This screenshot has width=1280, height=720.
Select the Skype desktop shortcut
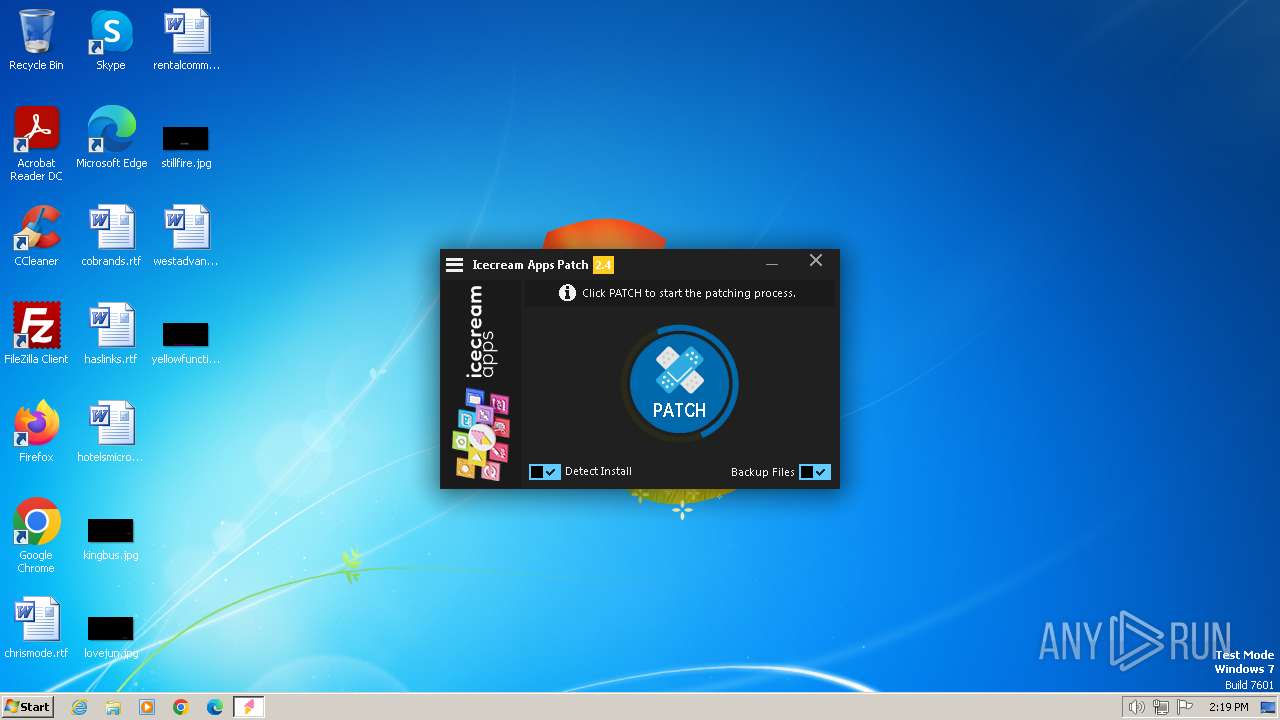click(x=111, y=41)
